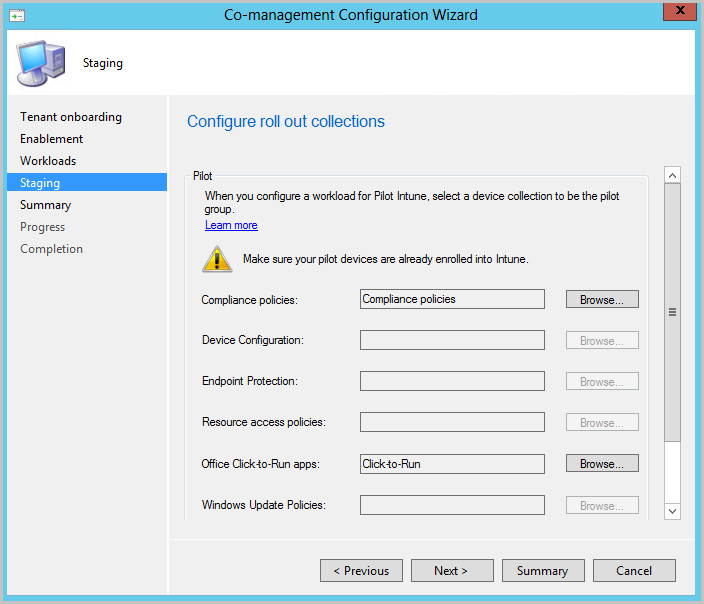Screen dimensions: 704x604
Task: Click the Compliance policies text field
Action: click(452, 299)
